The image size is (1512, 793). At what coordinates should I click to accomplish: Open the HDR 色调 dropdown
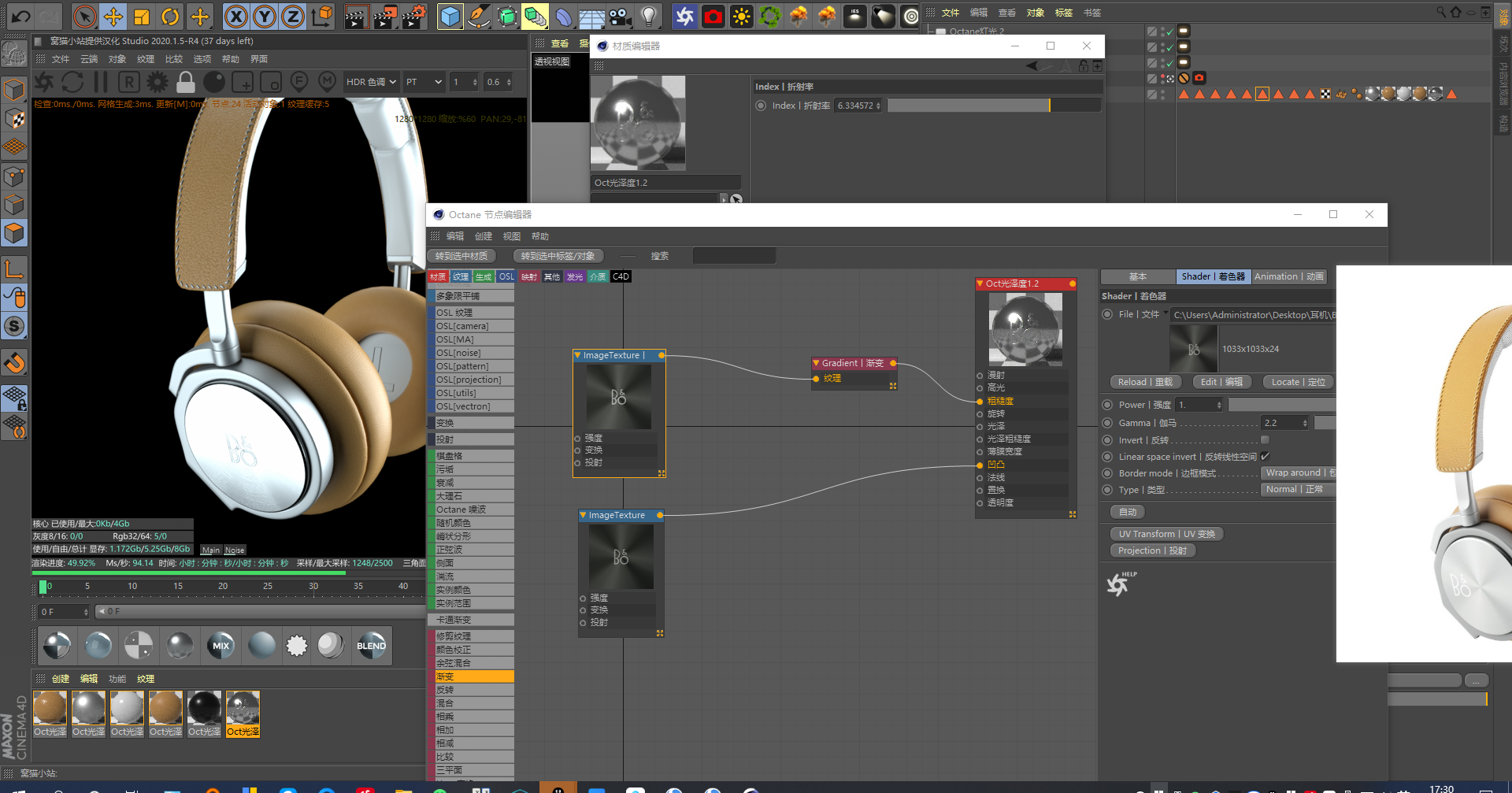point(370,82)
